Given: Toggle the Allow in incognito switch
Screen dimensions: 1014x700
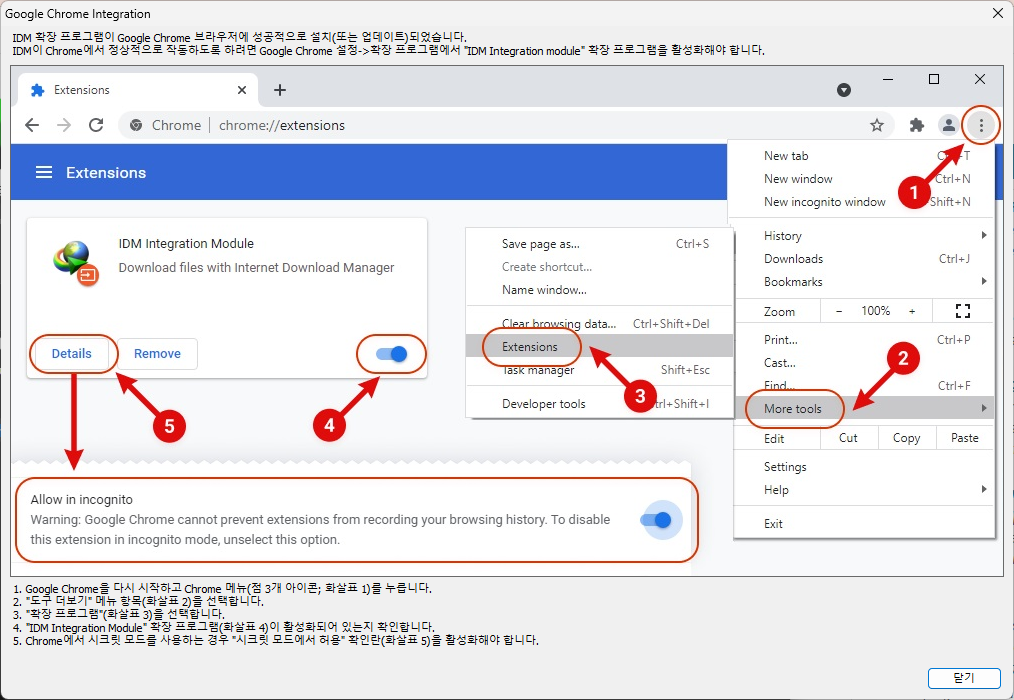Looking at the screenshot, I should click(x=656, y=520).
